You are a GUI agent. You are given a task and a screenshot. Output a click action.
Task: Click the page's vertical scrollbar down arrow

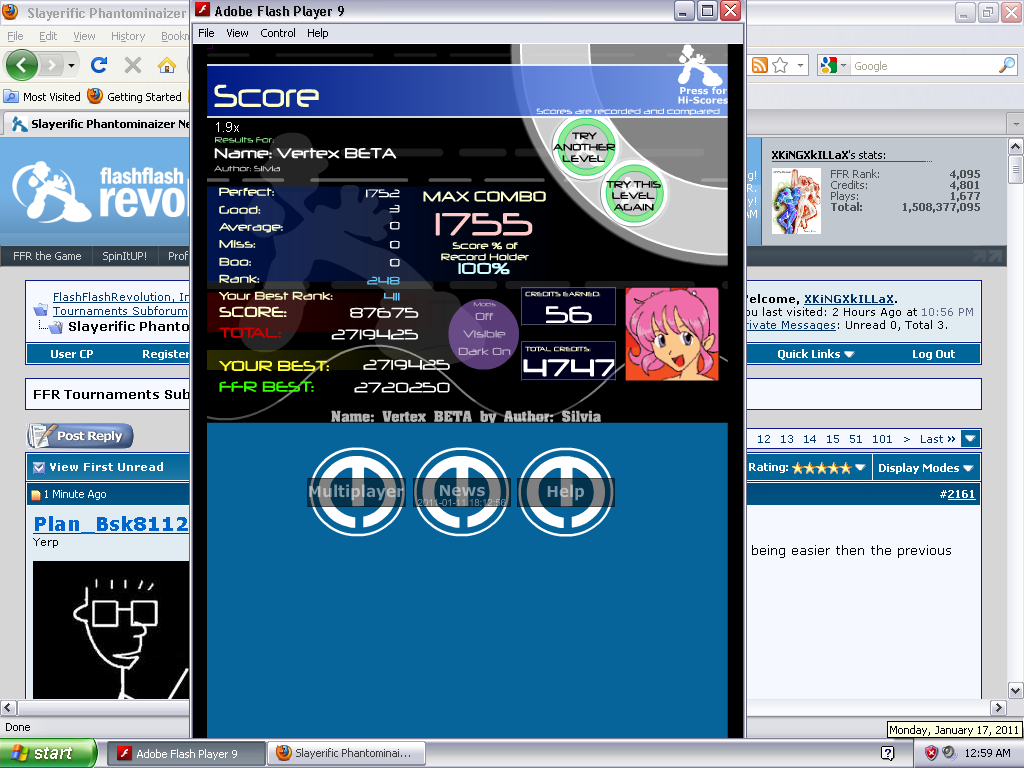[1015, 690]
